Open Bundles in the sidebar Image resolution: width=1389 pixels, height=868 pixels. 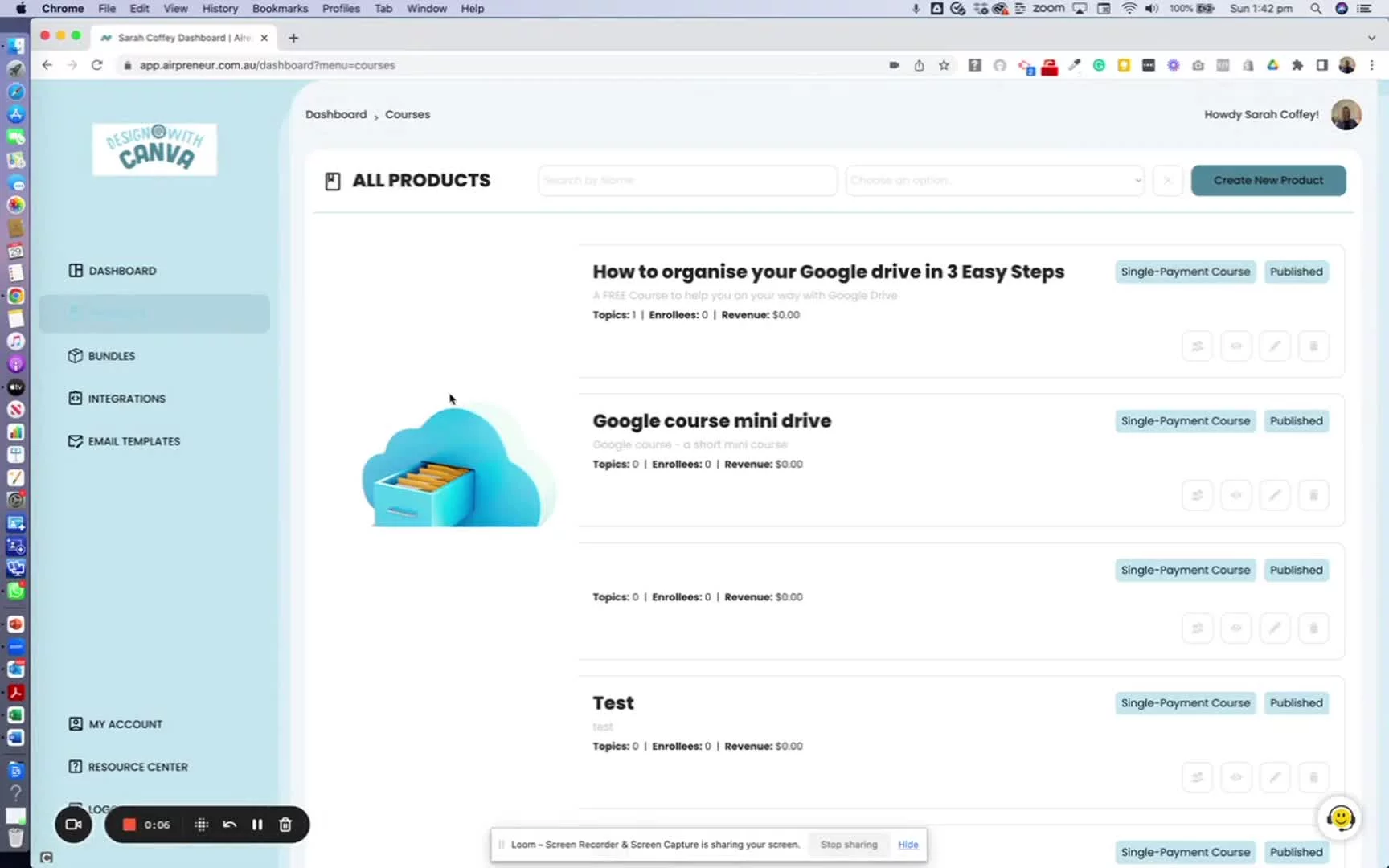pyautogui.click(x=102, y=356)
